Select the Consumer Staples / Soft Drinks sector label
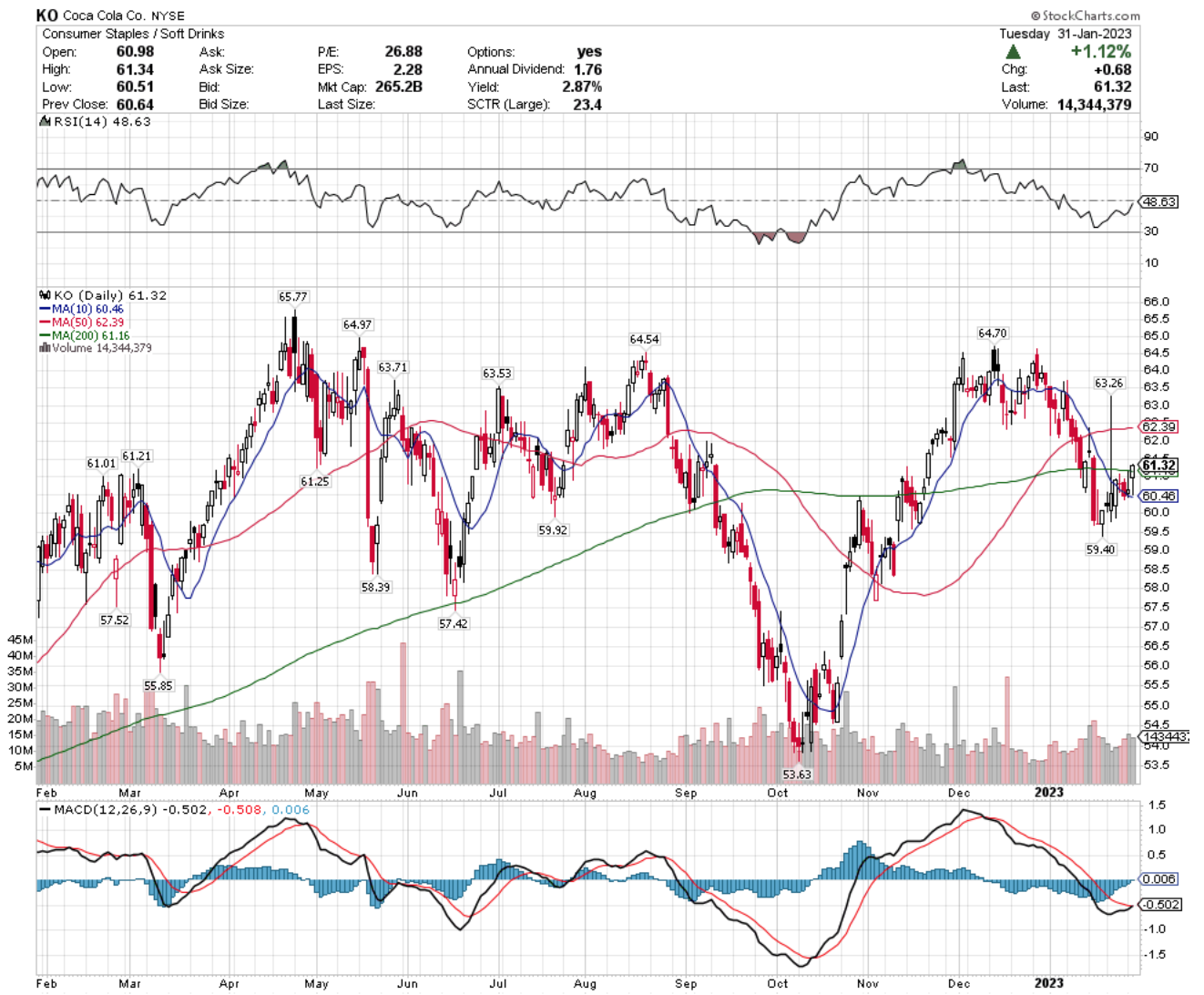Viewport: 1204px width, 995px height. [x=133, y=34]
